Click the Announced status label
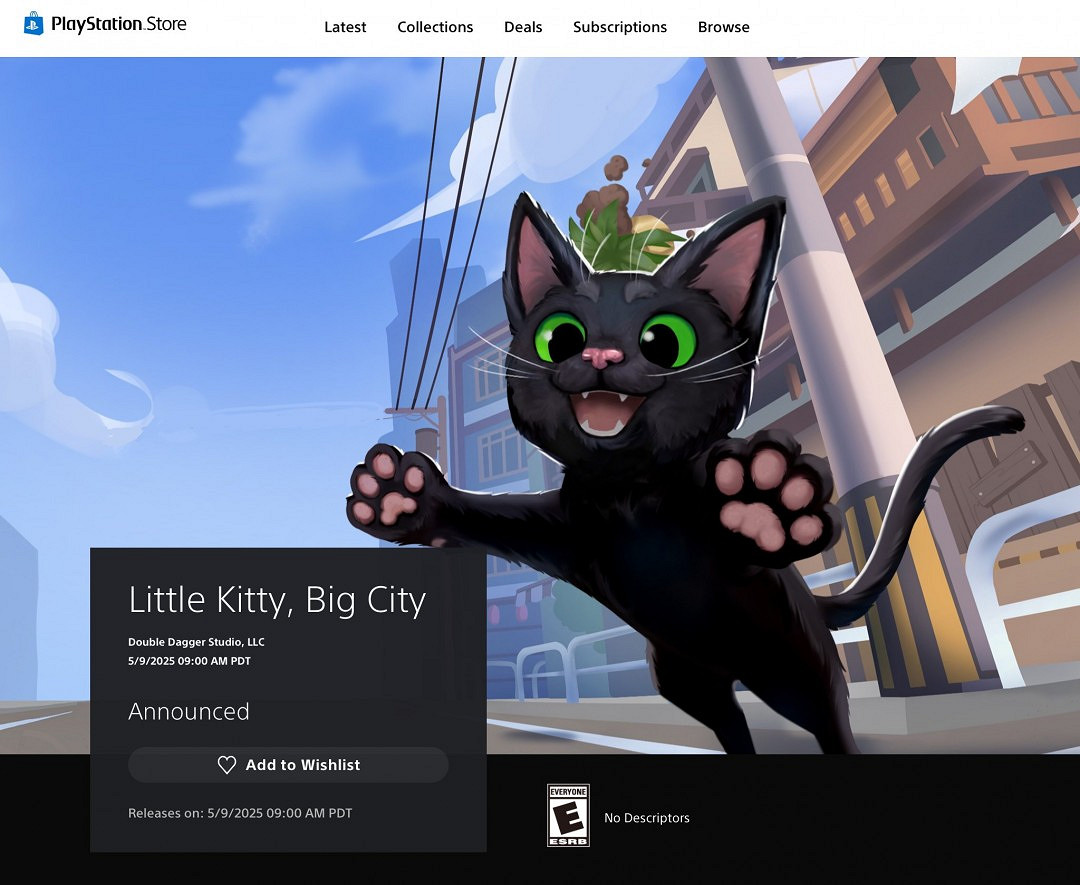The image size is (1080, 885). click(189, 712)
